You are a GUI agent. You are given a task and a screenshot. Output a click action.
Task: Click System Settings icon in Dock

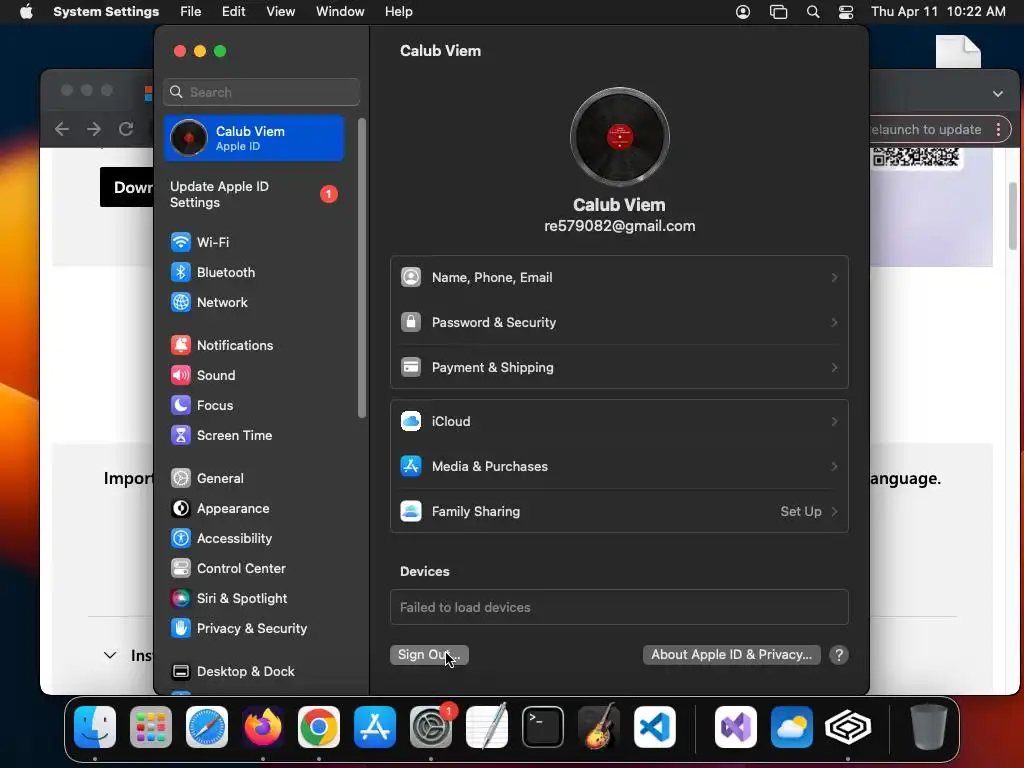click(431, 727)
